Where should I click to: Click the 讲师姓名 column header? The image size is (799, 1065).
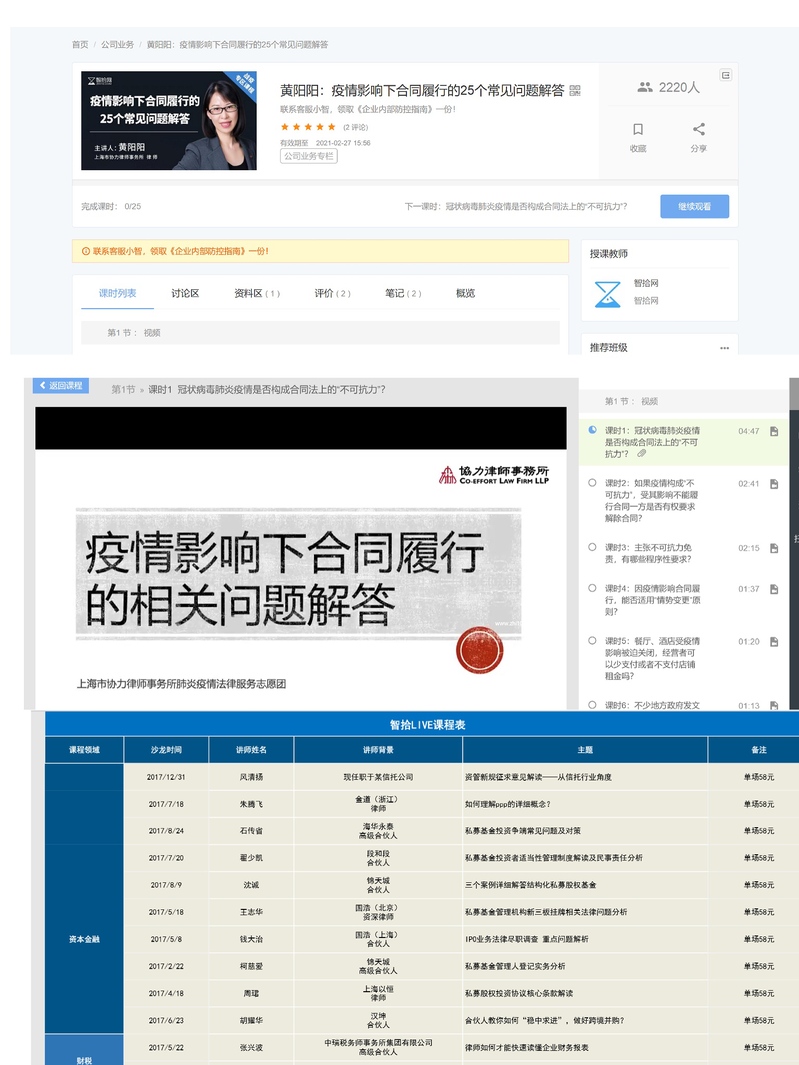point(251,750)
